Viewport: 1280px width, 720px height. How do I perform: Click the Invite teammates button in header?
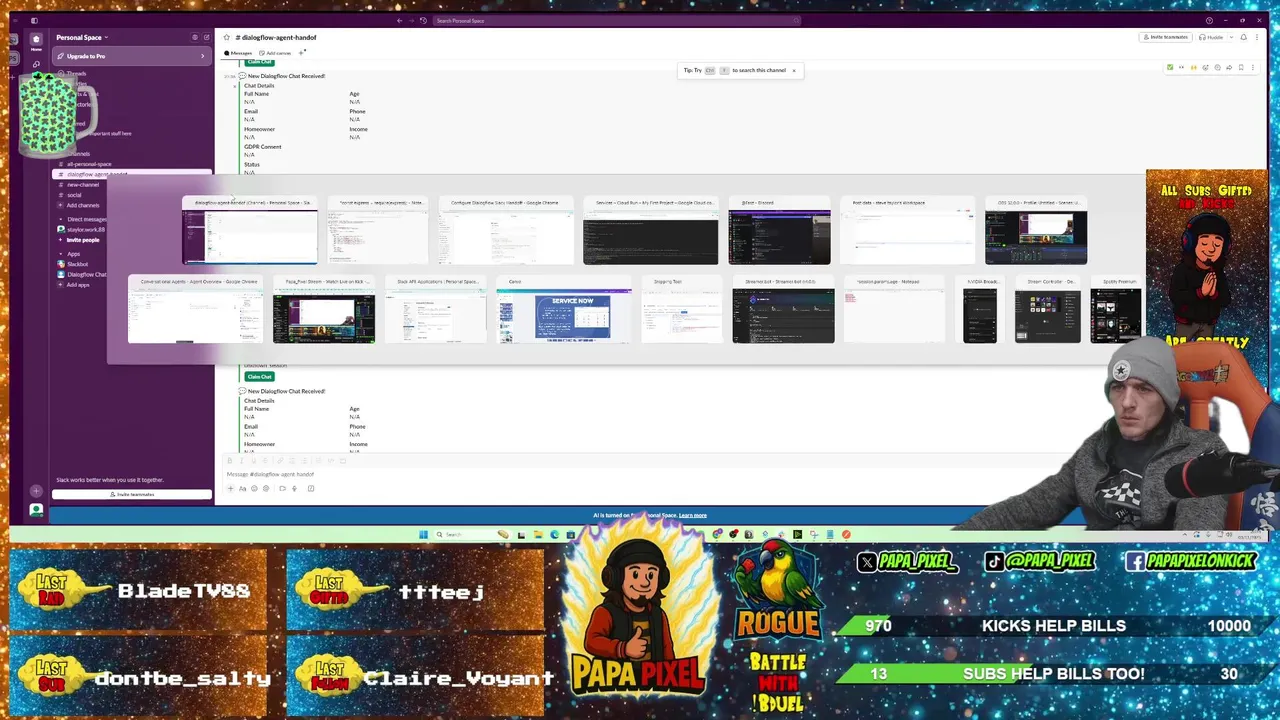click(x=1165, y=37)
